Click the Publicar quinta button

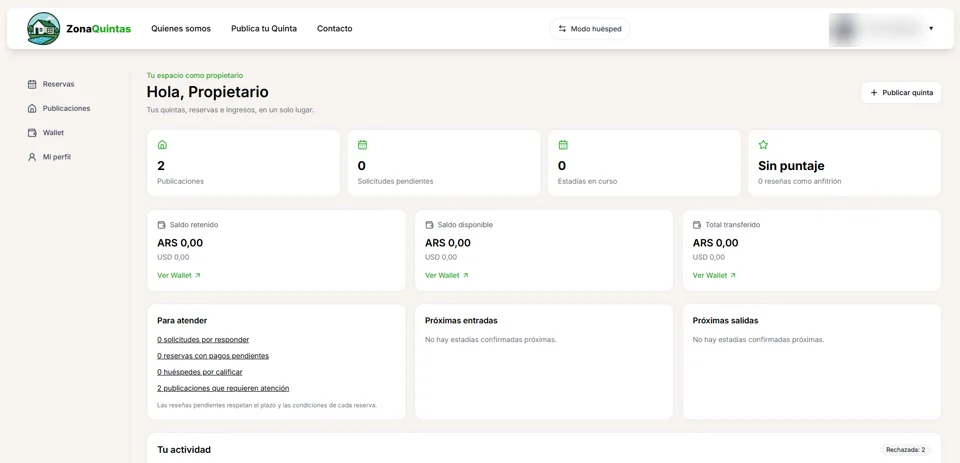901,92
